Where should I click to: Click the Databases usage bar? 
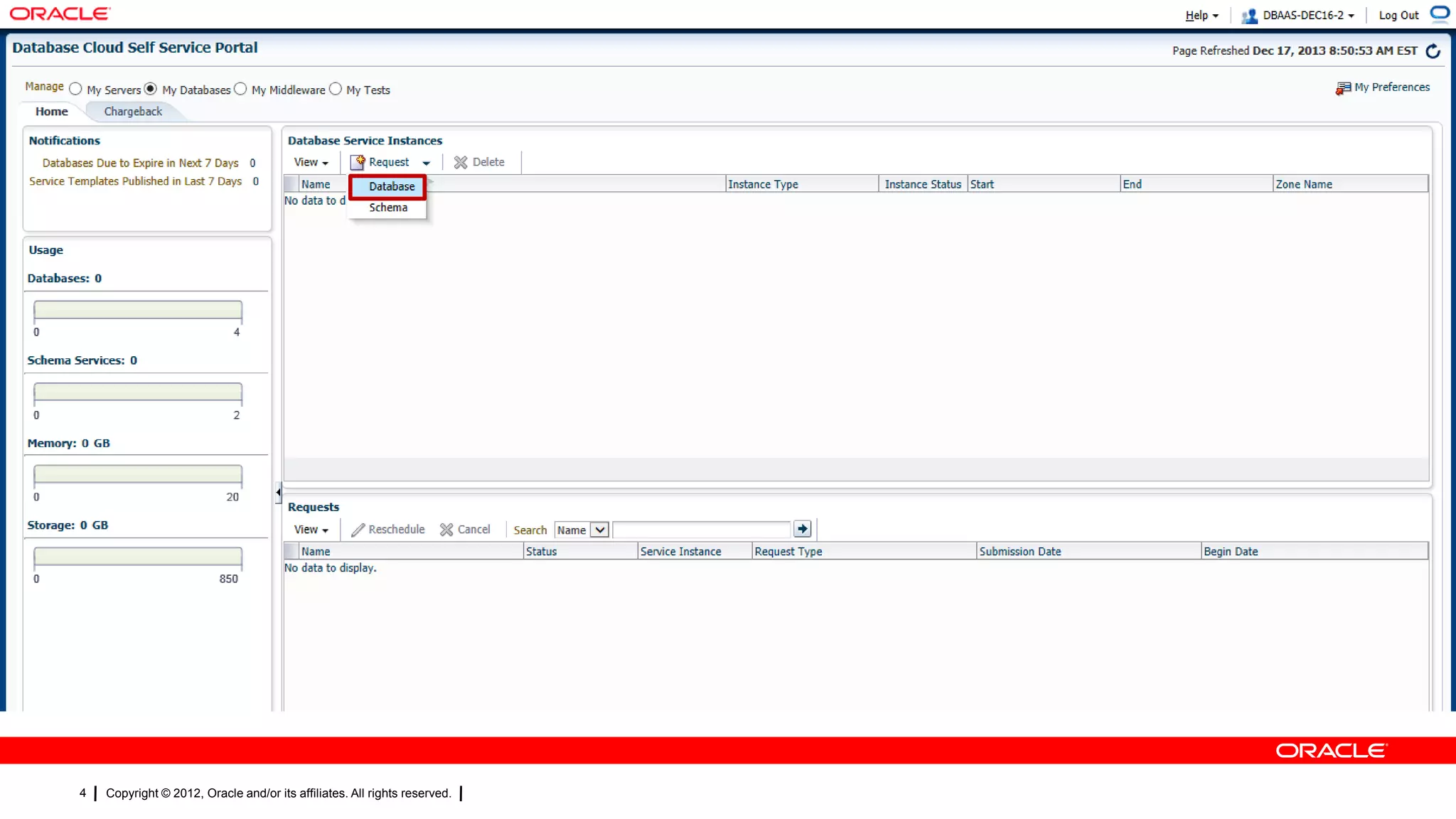(x=138, y=310)
